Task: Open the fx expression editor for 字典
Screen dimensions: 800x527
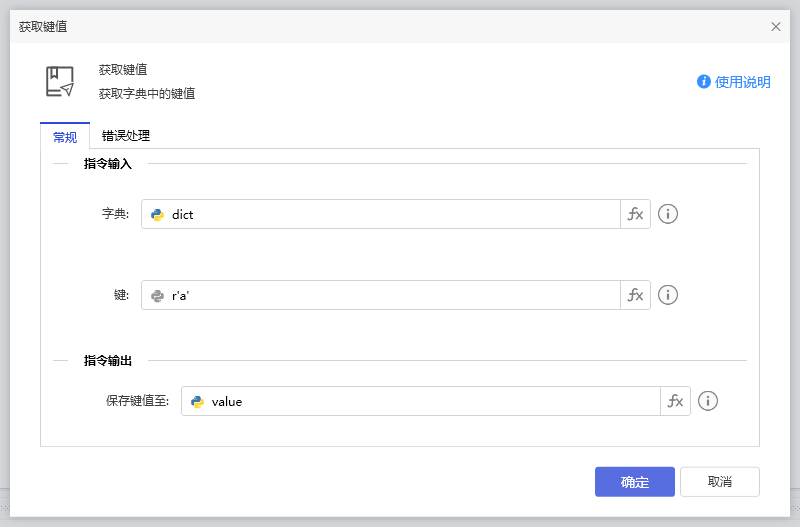Action: 635,214
